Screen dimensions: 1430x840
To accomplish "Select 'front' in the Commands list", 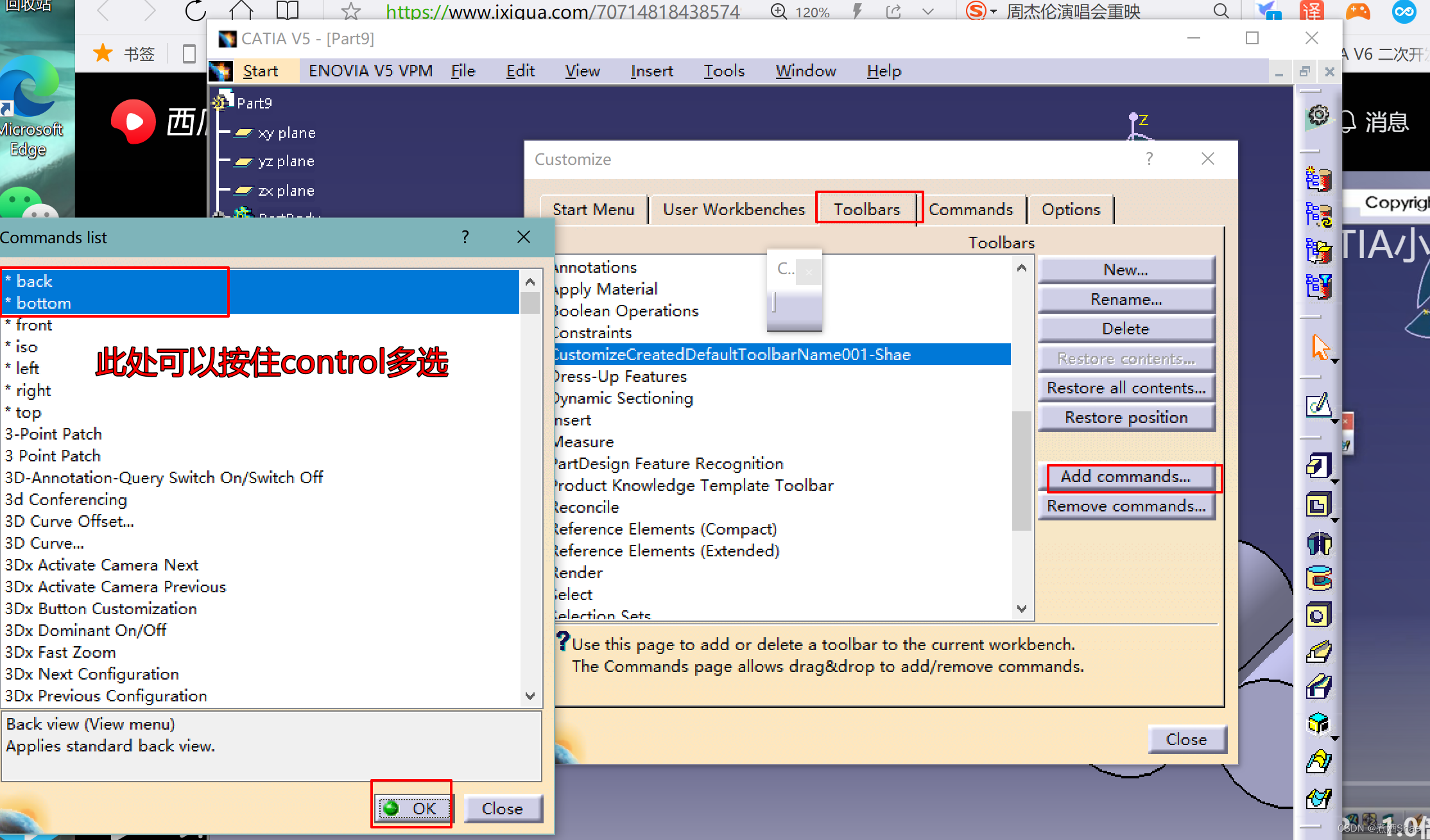I will (x=34, y=325).
